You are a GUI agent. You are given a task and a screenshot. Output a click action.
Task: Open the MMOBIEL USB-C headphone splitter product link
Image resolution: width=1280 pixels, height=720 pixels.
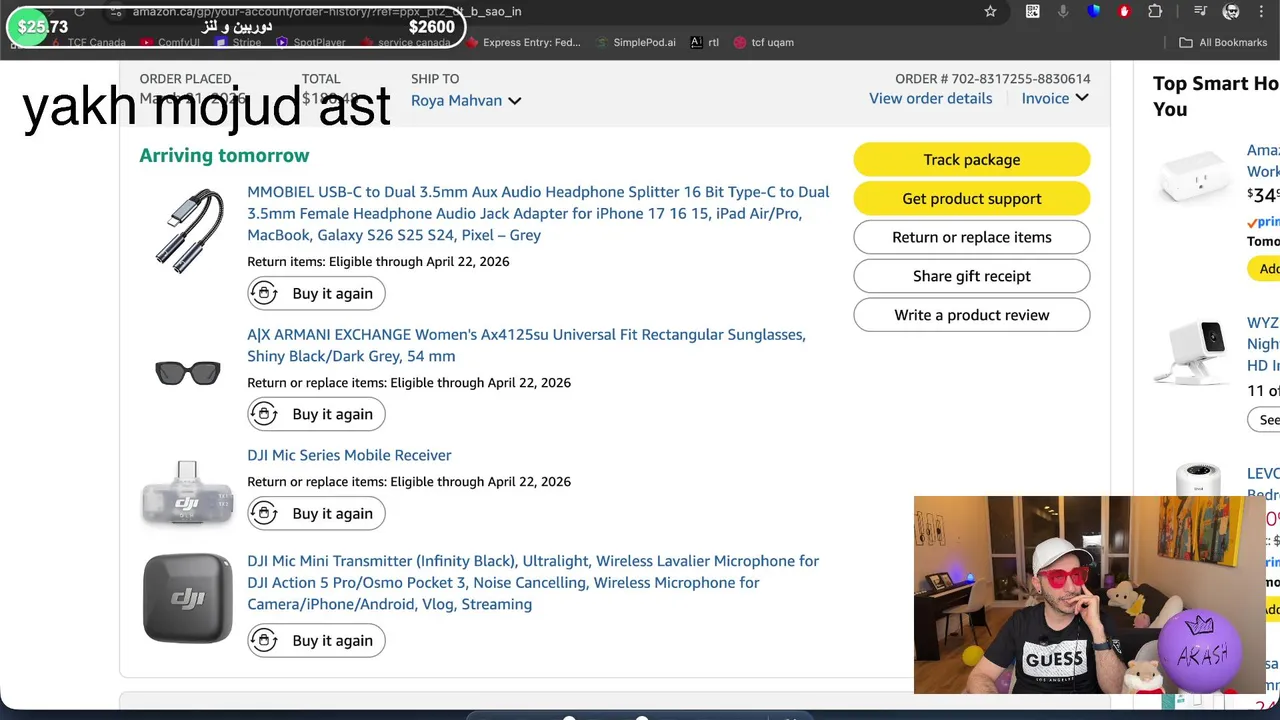[x=538, y=213]
